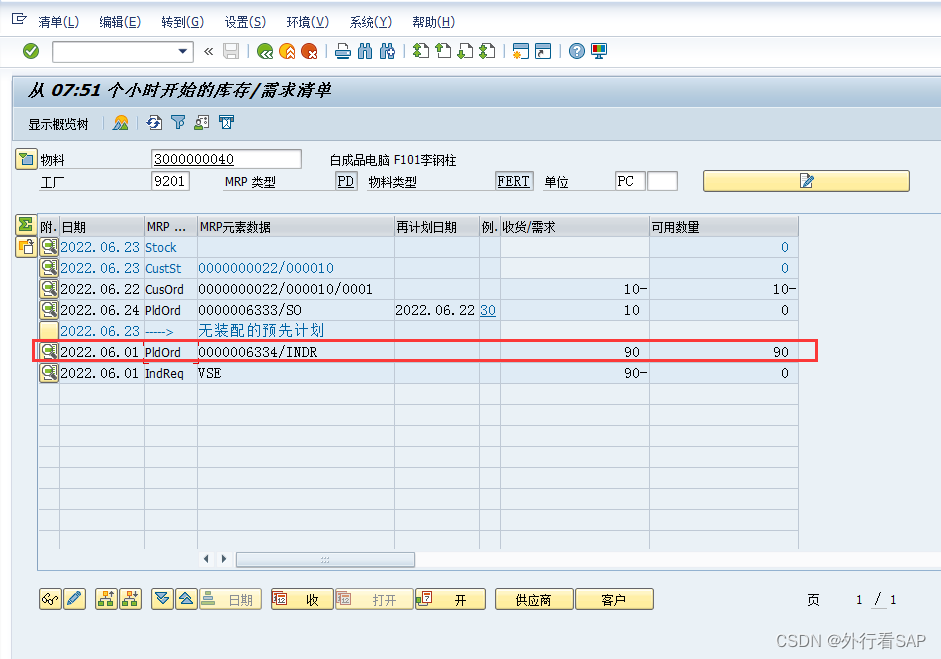This screenshot has height=659, width=941.
Task: Click the Generate Shortcut icon
Action: [x=543, y=52]
